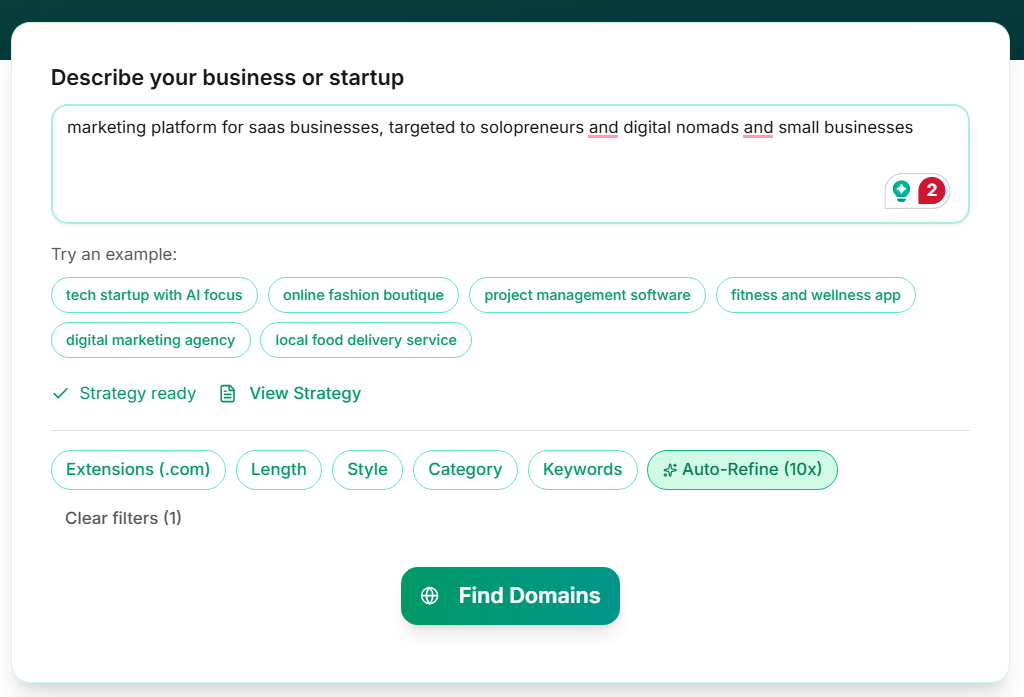Open View Strategy
The image size is (1024, 697).
(304, 393)
